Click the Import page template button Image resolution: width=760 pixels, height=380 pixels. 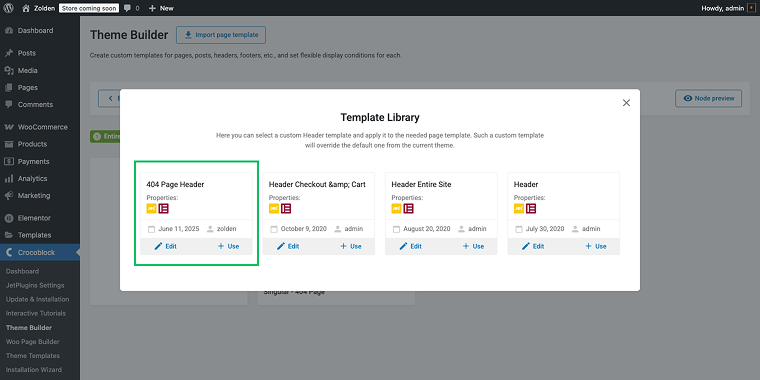point(221,35)
